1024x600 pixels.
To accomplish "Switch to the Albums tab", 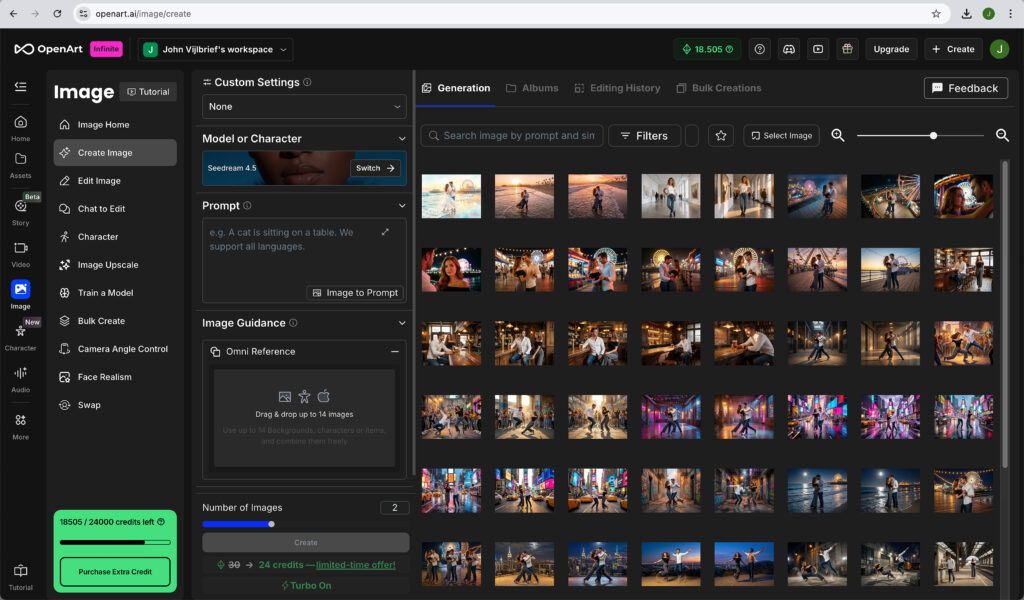I will coord(531,88).
